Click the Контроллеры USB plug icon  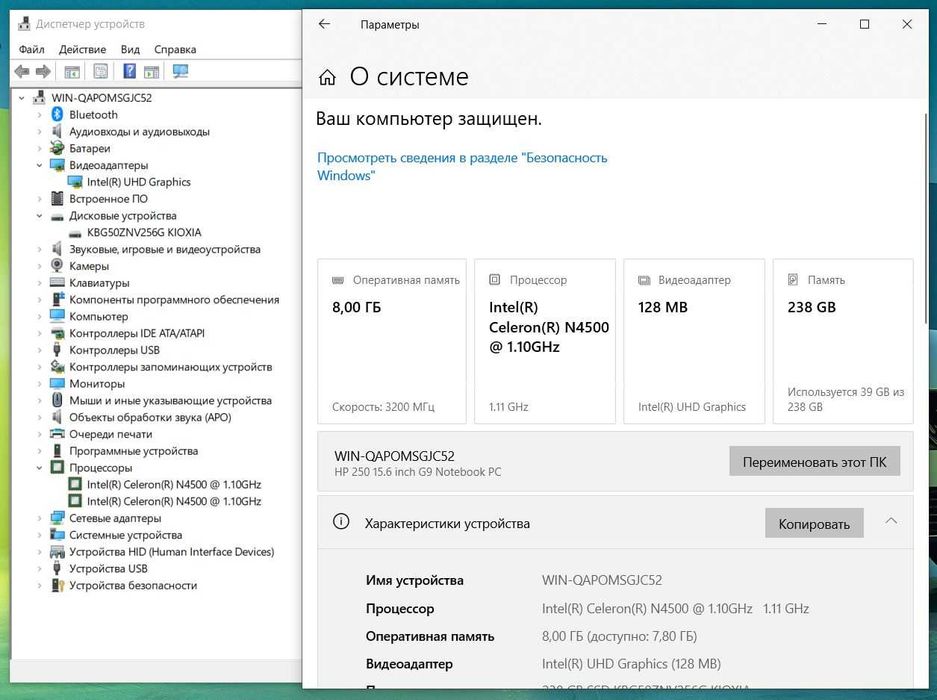coord(57,350)
